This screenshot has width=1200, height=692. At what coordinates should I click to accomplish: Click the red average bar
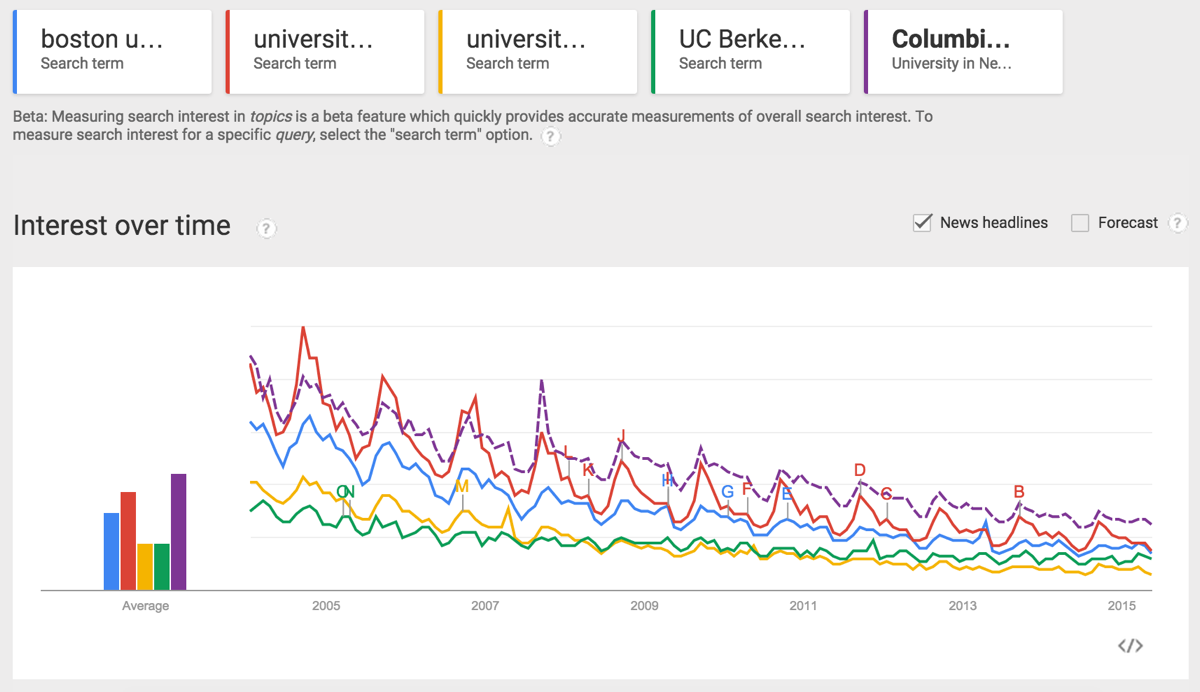click(128, 541)
